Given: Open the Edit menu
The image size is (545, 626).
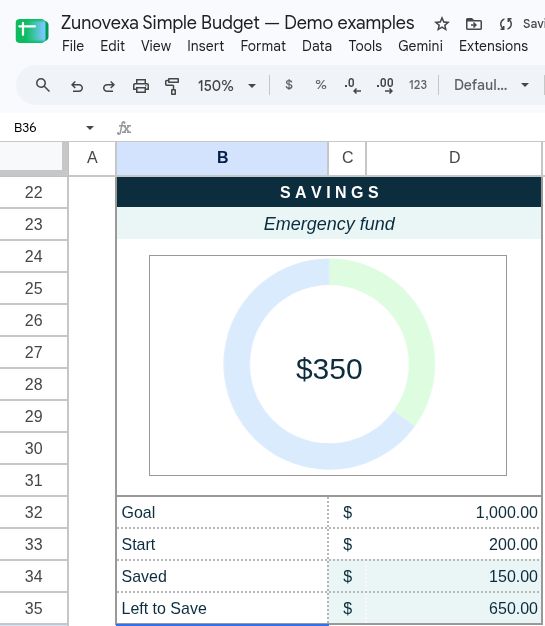Looking at the screenshot, I should coord(112,46).
